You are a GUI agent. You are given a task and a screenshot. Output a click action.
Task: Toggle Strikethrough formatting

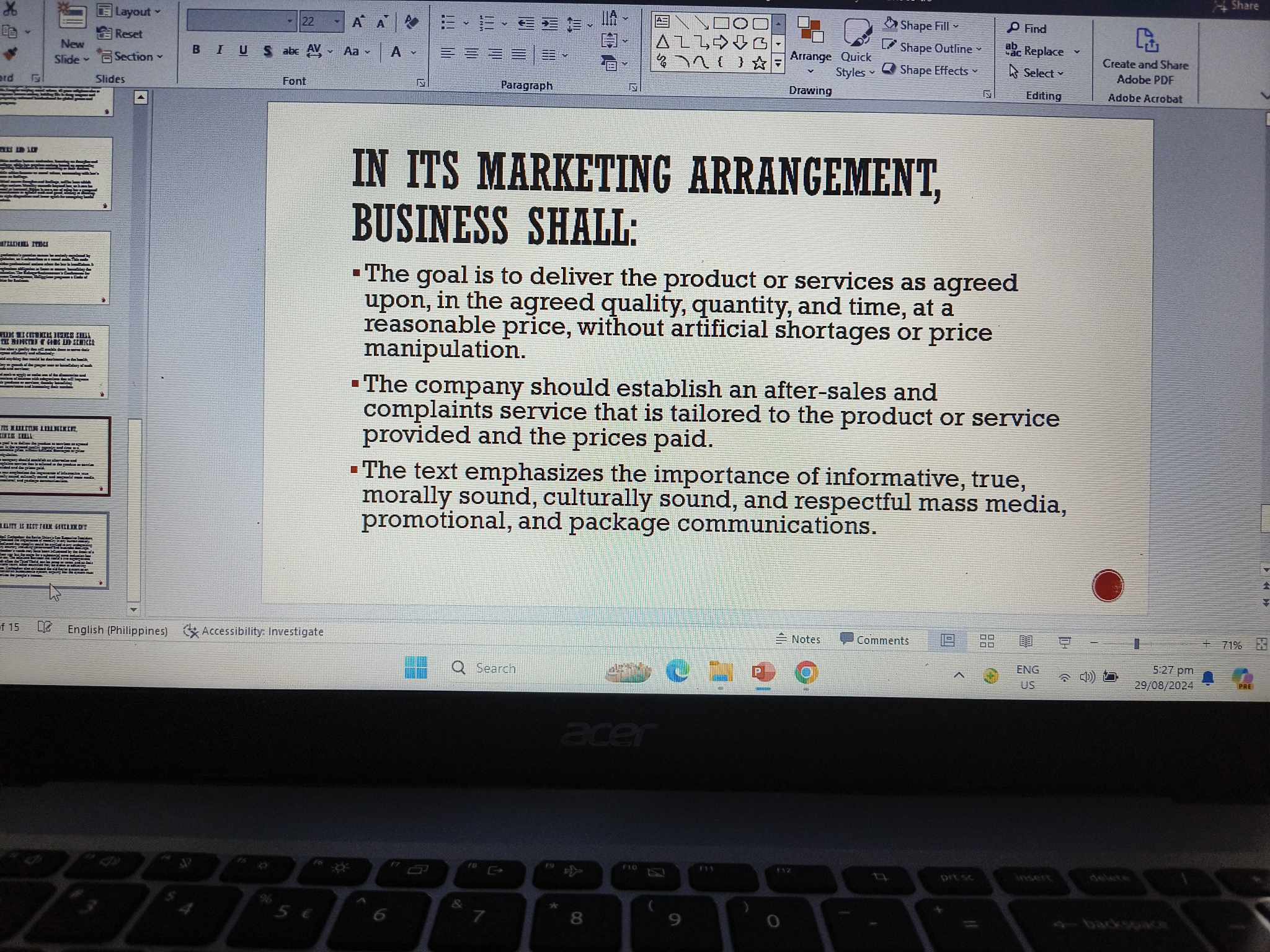pyautogui.click(x=290, y=51)
